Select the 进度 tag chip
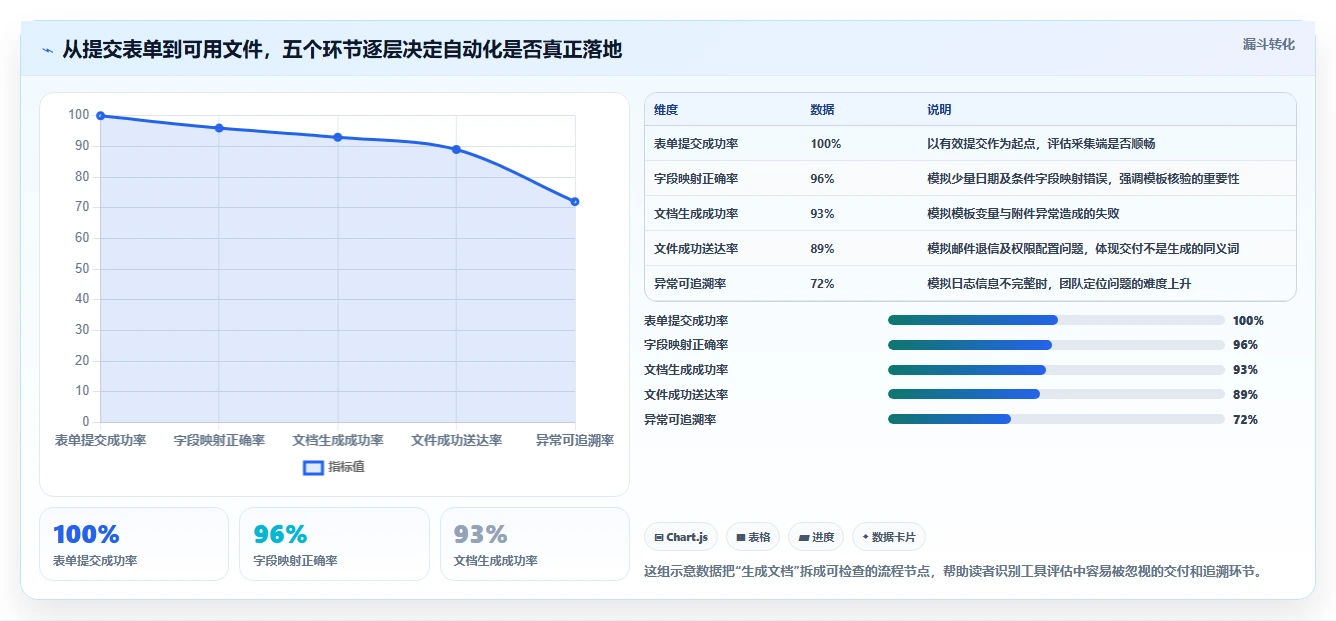1336x621 pixels. tap(816, 537)
